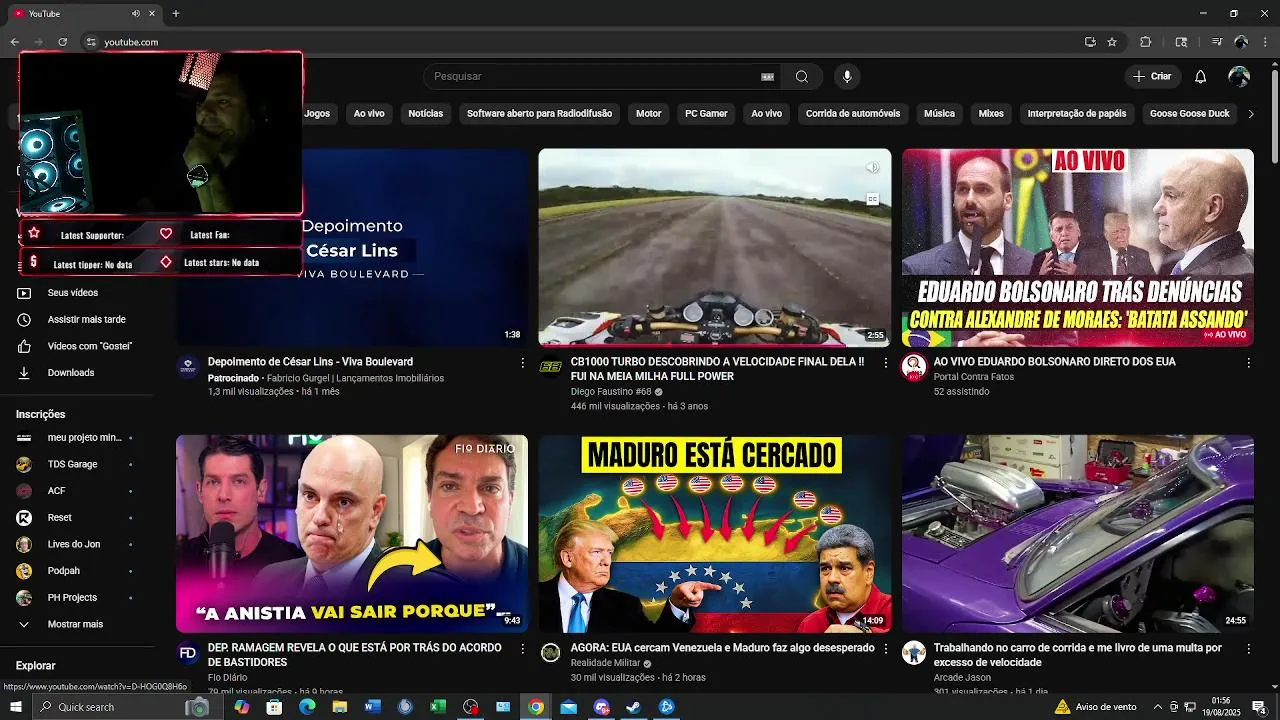Open Realidade Militar channel link
Image resolution: width=1280 pixels, height=720 pixels.
click(606, 663)
